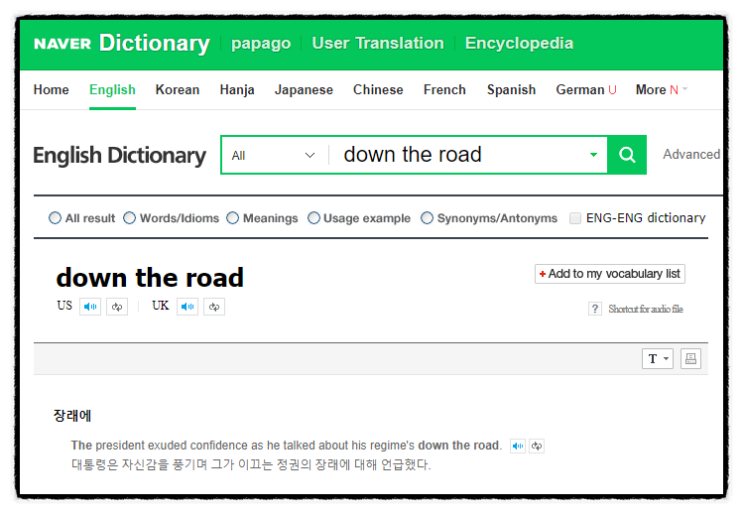This screenshot has width=743, height=514.
Task: Play audio for the example sentence
Action: click(518, 446)
